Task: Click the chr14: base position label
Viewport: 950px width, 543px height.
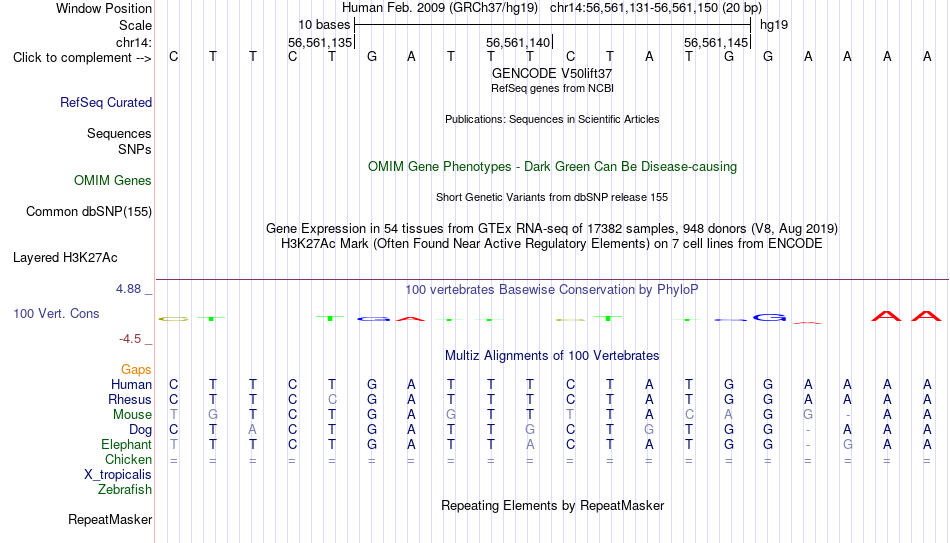Action: [x=134, y=42]
